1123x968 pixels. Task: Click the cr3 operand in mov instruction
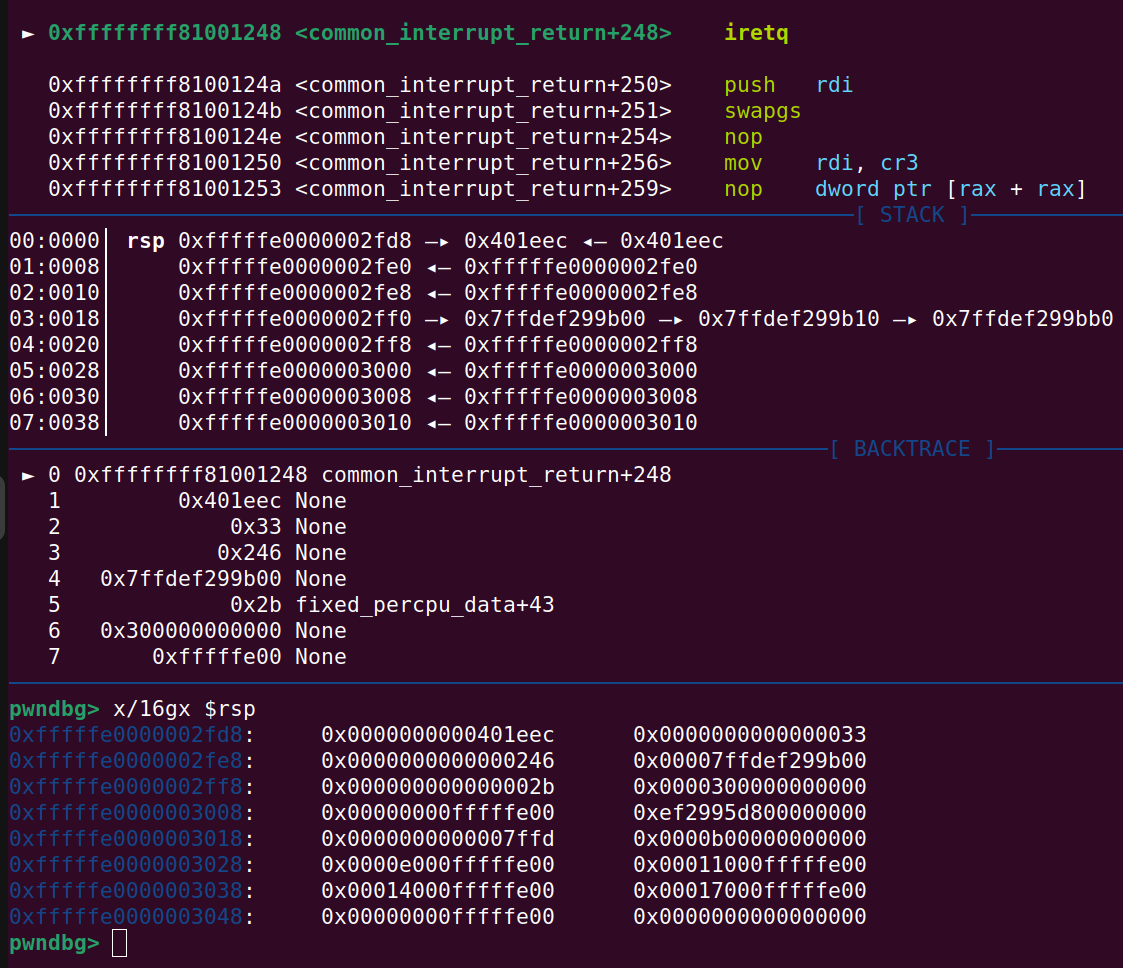(x=900, y=163)
